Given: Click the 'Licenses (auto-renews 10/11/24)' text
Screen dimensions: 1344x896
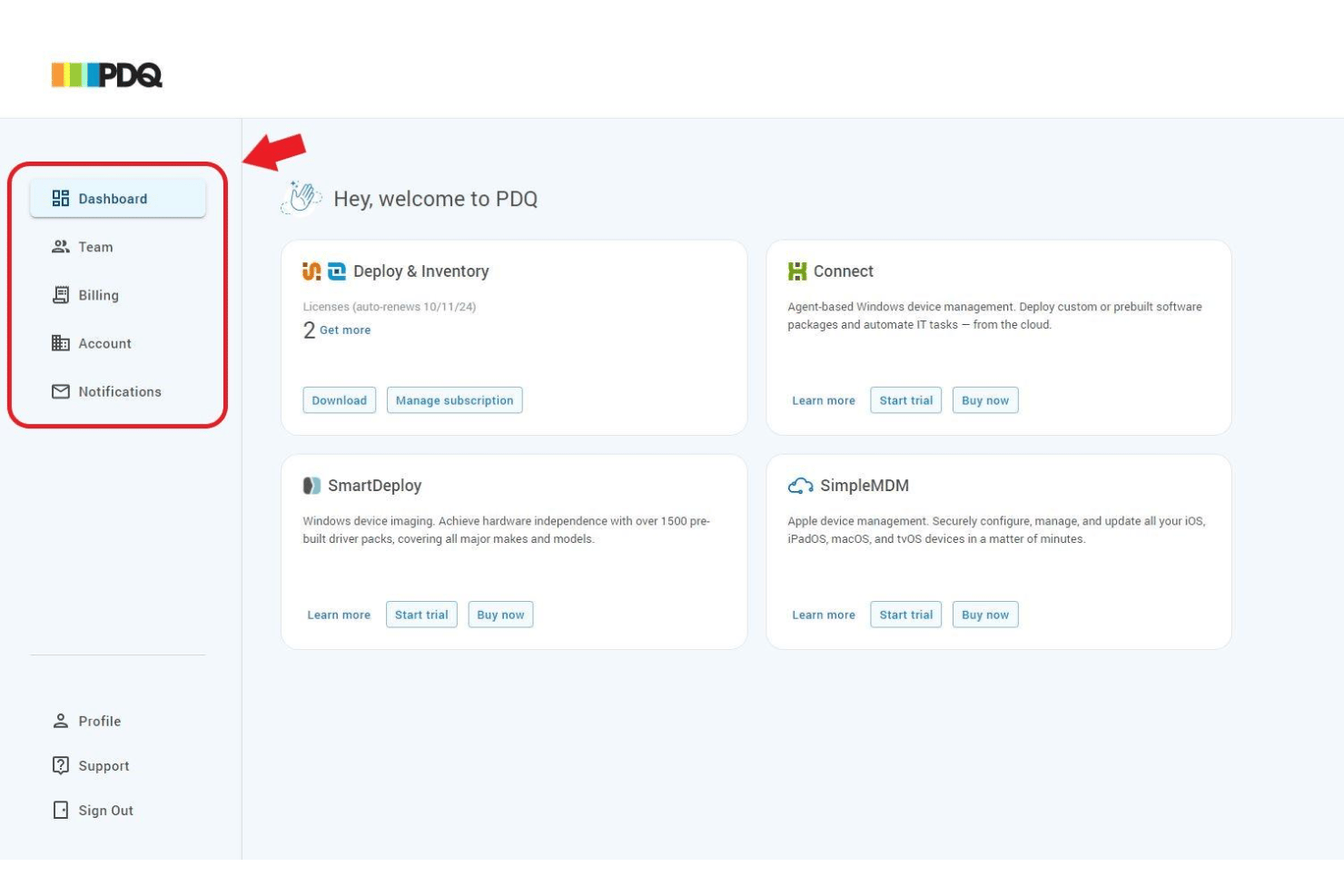Looking at the screenshot, I should (x=390, y=307).
